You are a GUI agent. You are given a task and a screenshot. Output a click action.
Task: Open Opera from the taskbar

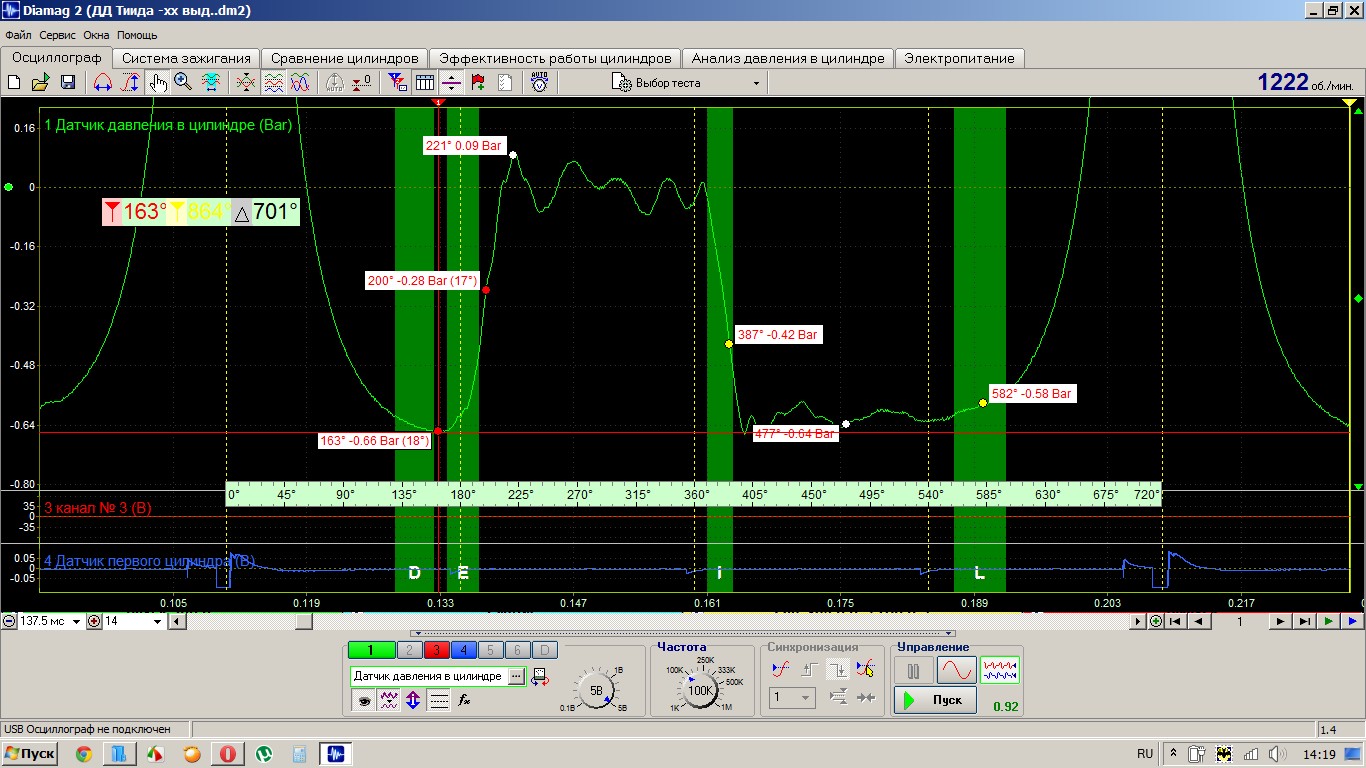[228, 753]
